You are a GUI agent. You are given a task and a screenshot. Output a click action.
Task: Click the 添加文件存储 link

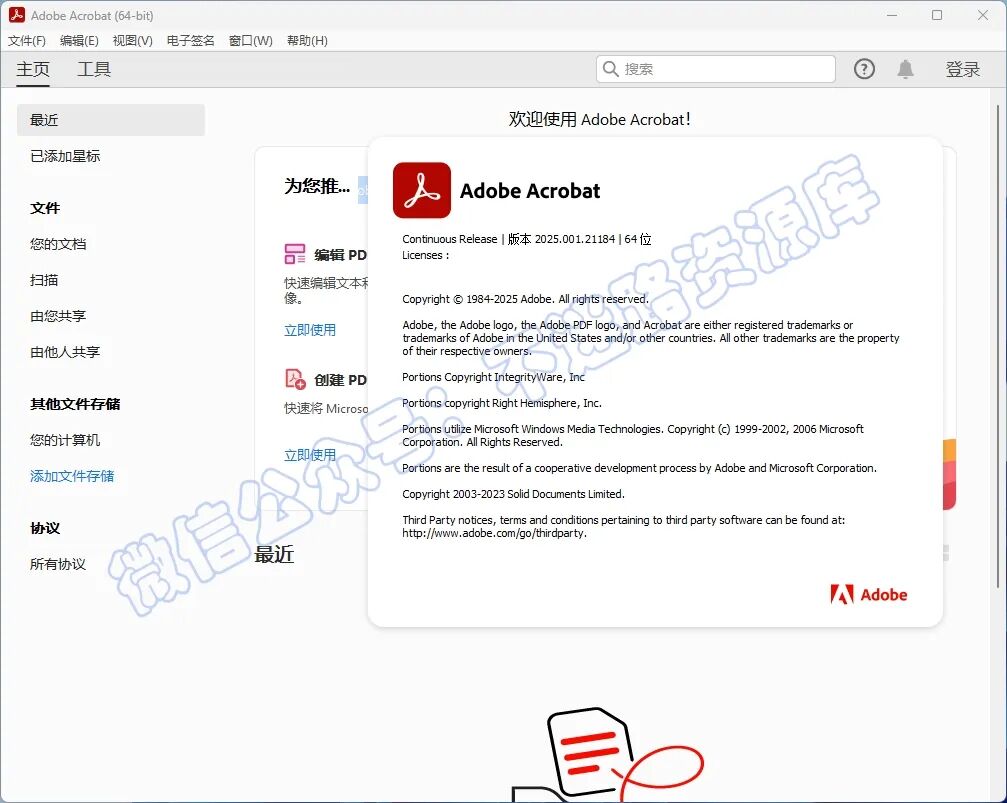pyautogui.click(x=72, y=476)
